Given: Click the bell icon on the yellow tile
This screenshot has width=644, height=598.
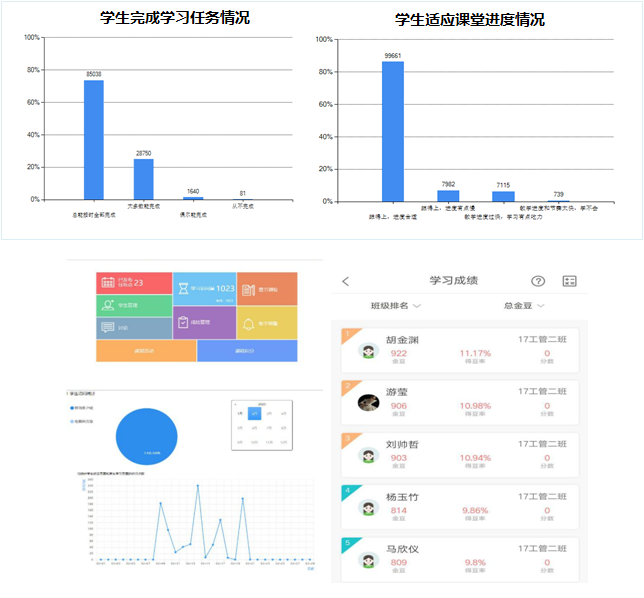Looking at the screenshot, I should click(x=248, y=324).
